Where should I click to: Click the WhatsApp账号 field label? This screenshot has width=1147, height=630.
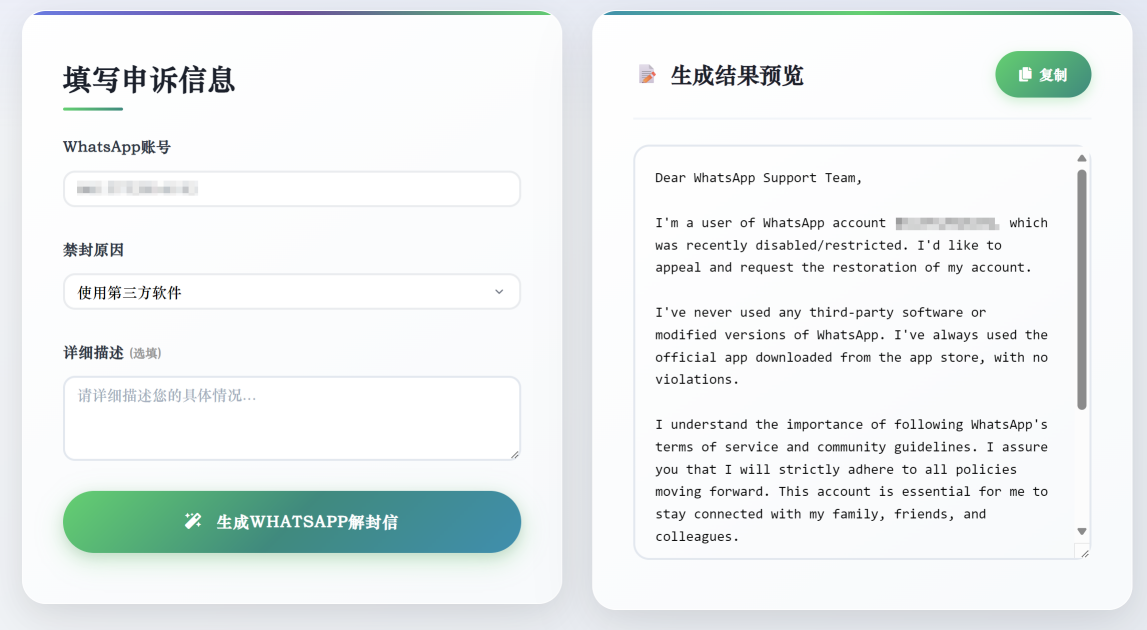click(117, 147)
